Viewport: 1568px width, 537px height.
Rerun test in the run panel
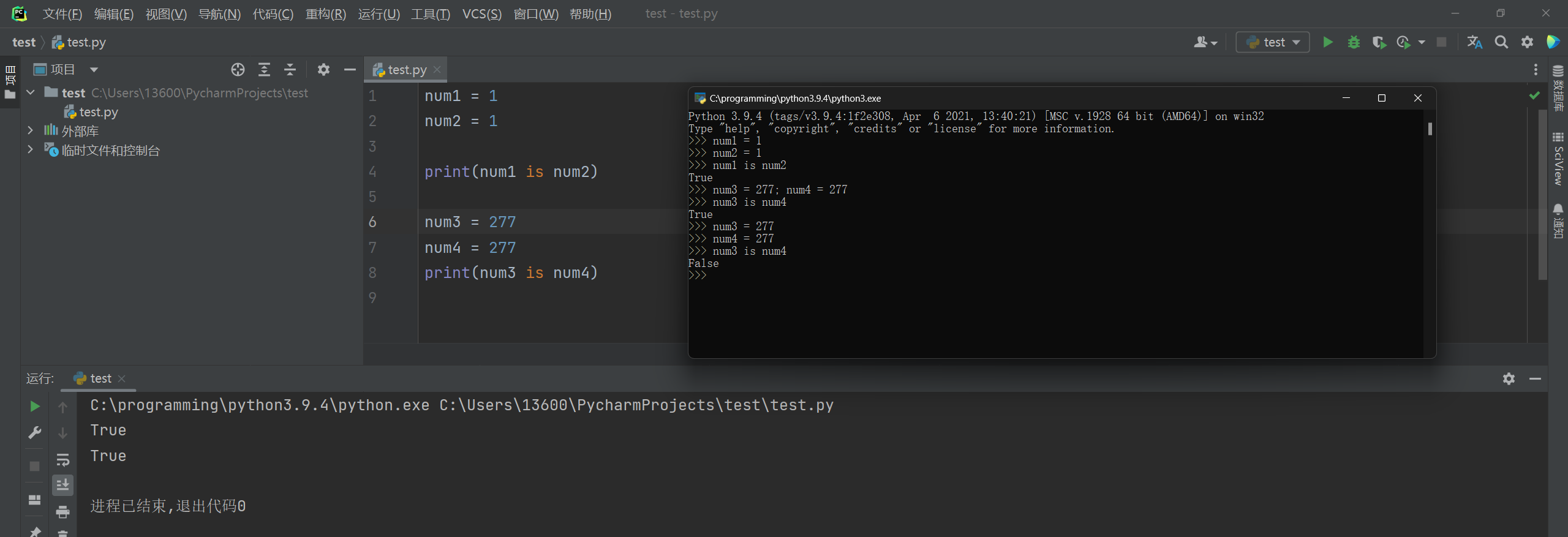[35, 407]
